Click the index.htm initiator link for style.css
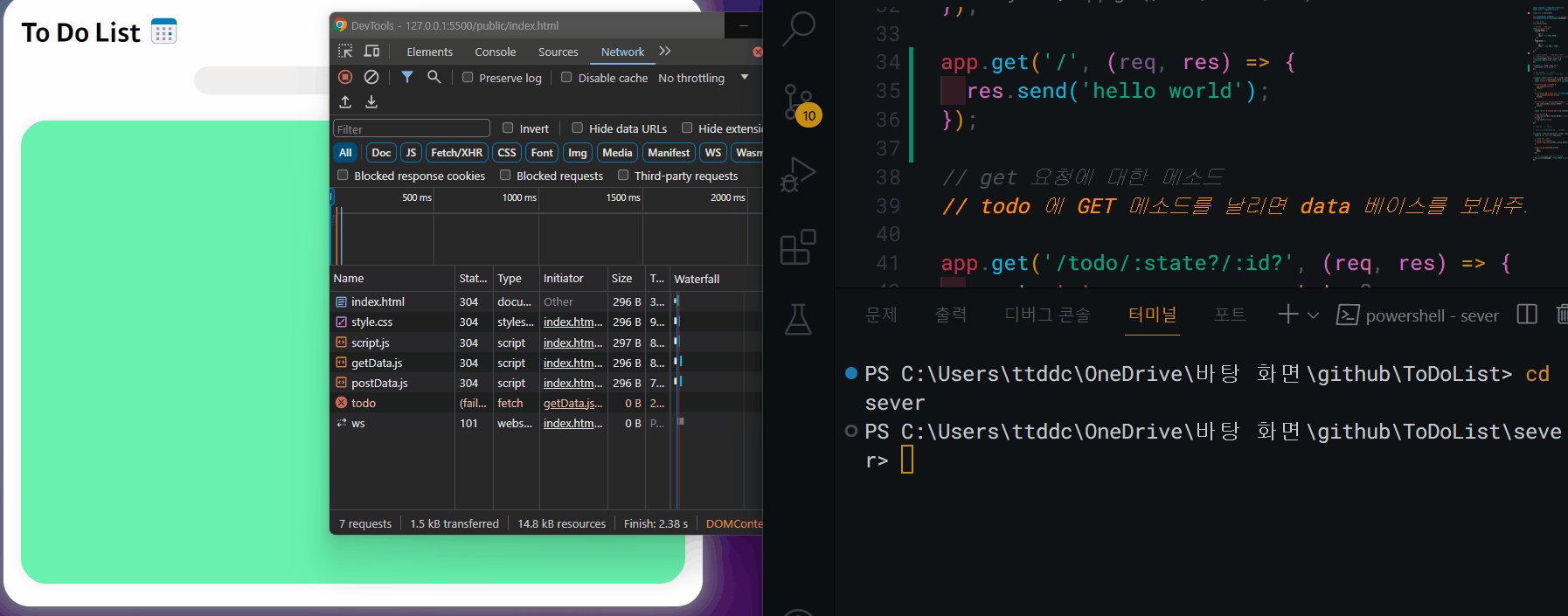1568x616 pixels. pos(572,322)
